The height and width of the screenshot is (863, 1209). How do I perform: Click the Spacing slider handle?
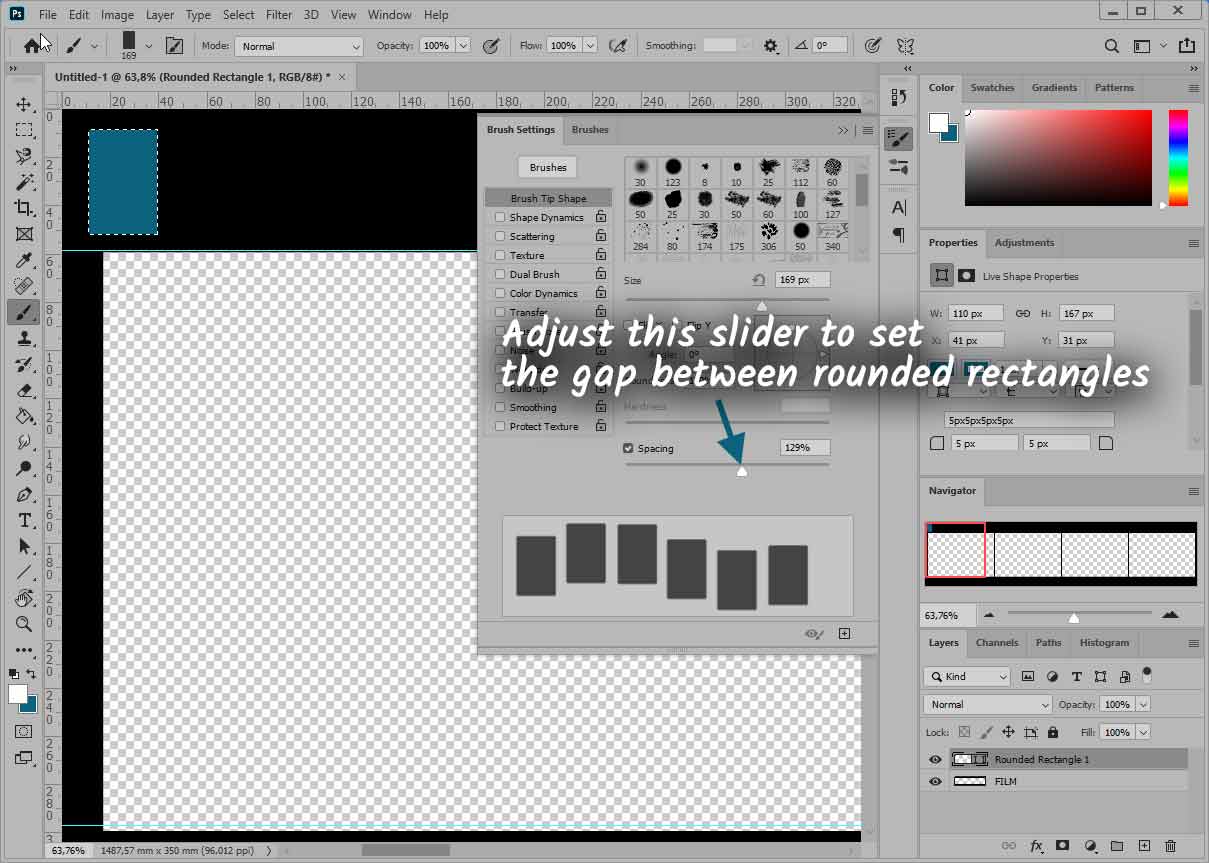pos(741,470)
